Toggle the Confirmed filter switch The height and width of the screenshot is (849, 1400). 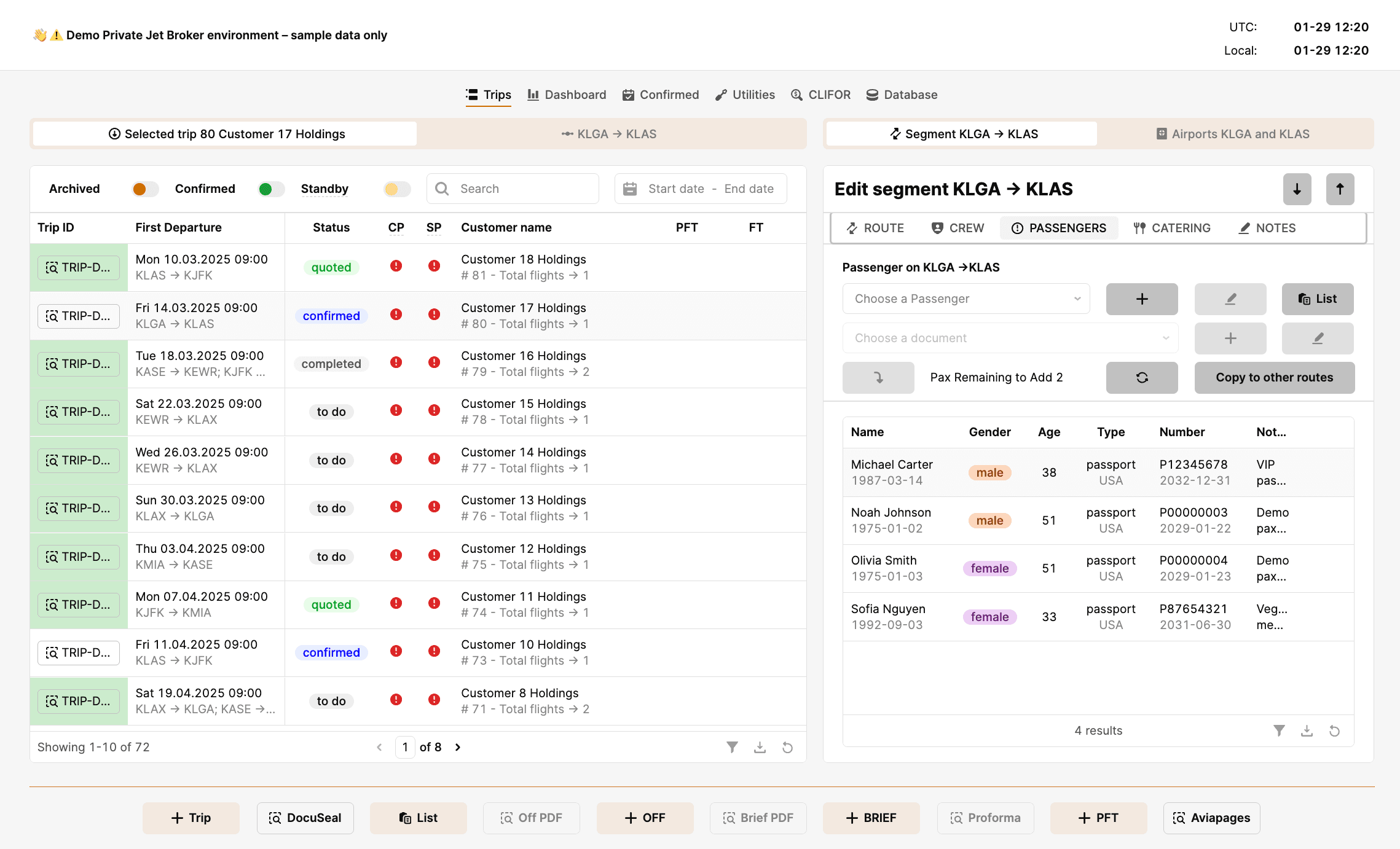point(271,189)
